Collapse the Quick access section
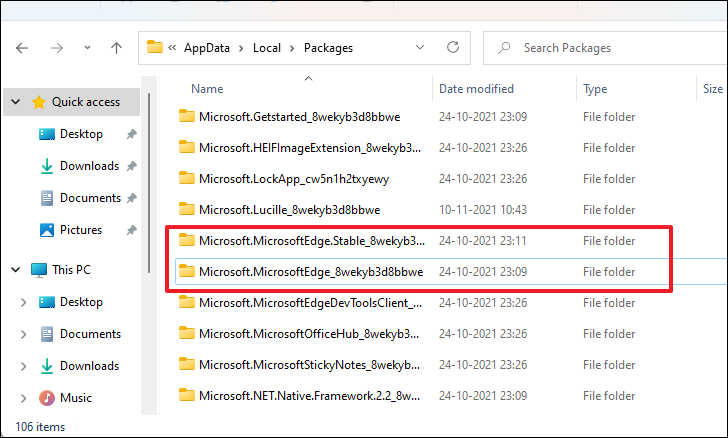 (15, 102)
